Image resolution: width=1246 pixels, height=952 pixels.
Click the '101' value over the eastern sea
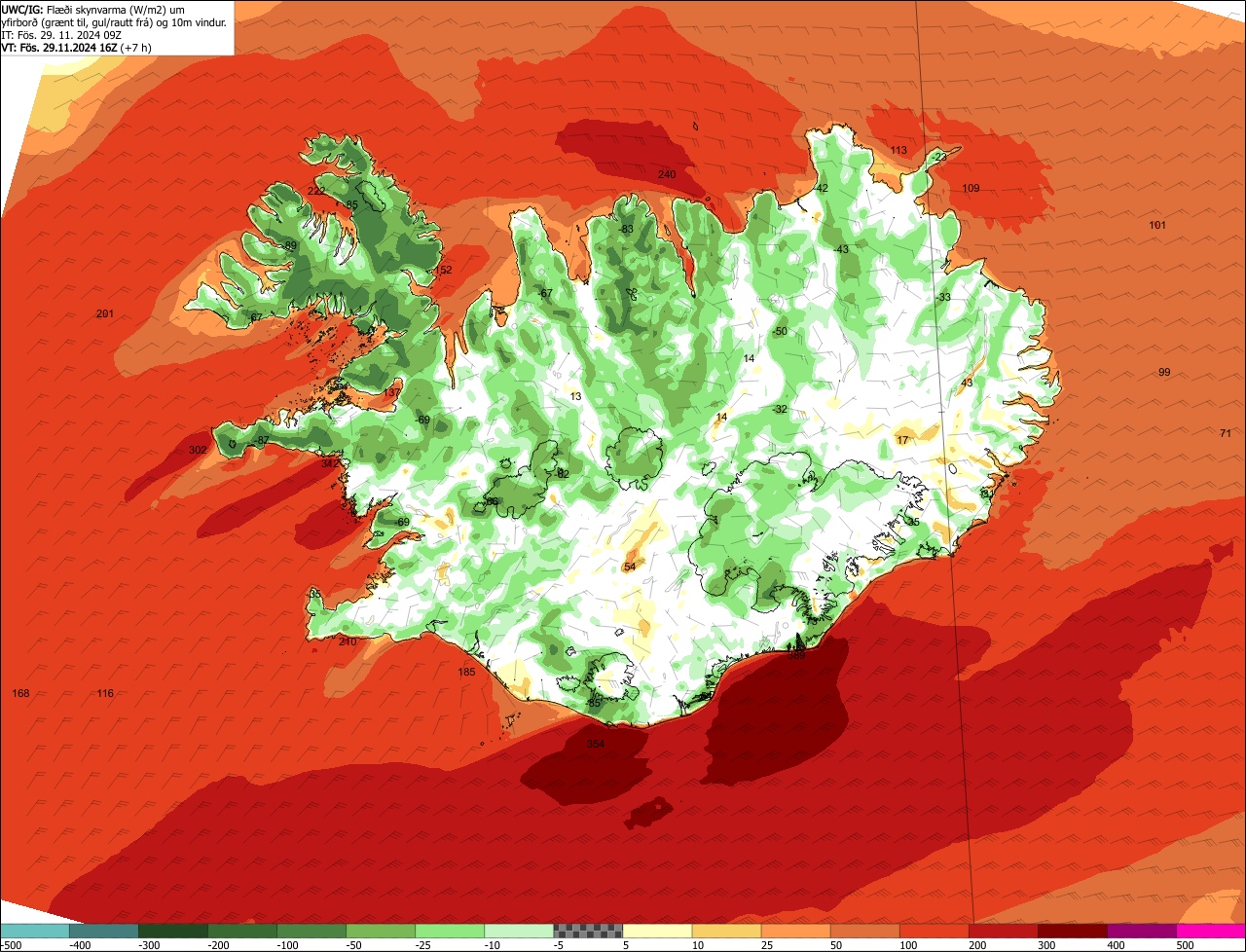[1157, 225]
